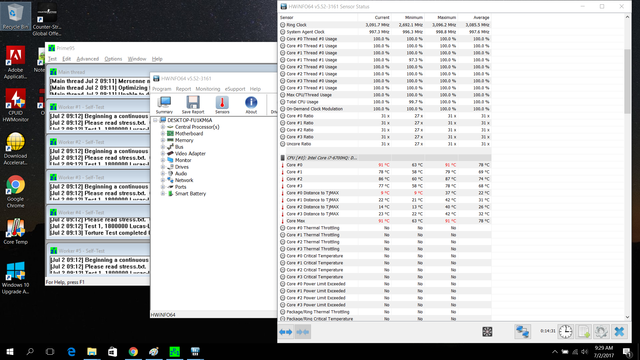Click the About info icon in HWiNFO64
Screen dimensions: 640x360
point(251,105)
